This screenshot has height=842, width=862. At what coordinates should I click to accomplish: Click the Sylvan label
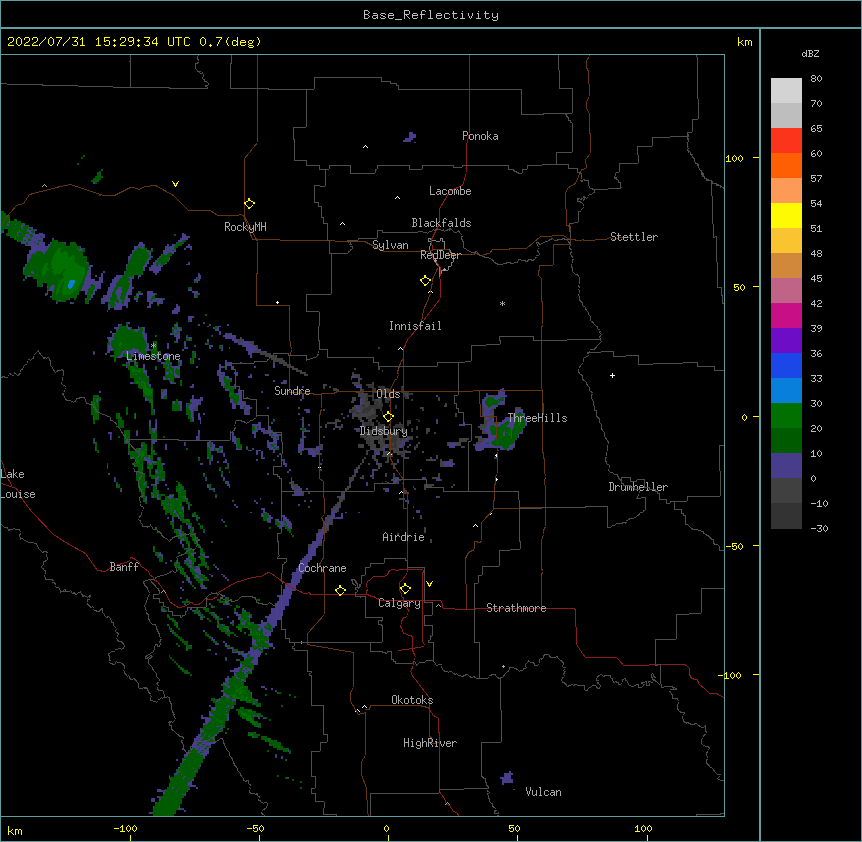click(x=390, y=245)
